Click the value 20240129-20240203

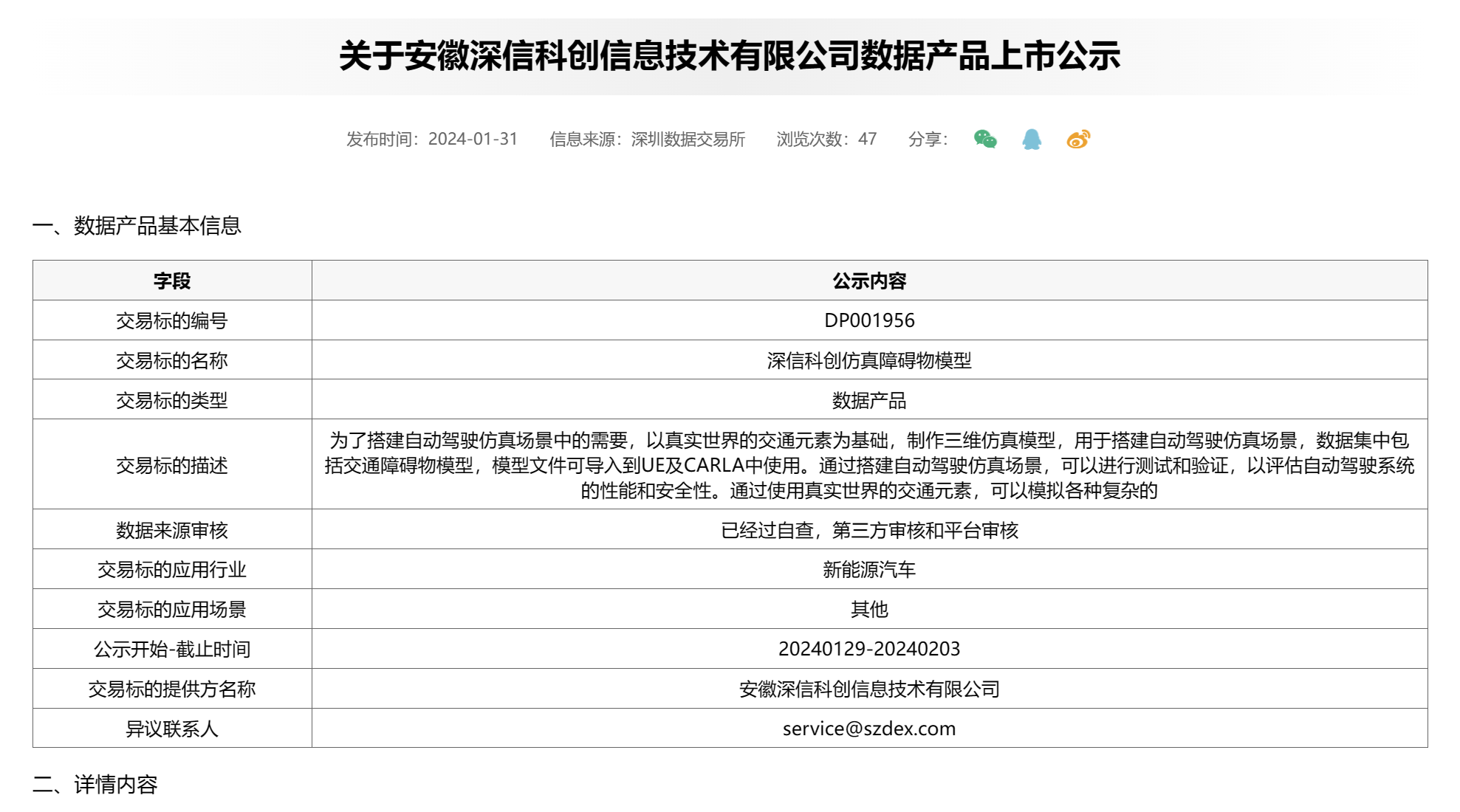[869, 649]
